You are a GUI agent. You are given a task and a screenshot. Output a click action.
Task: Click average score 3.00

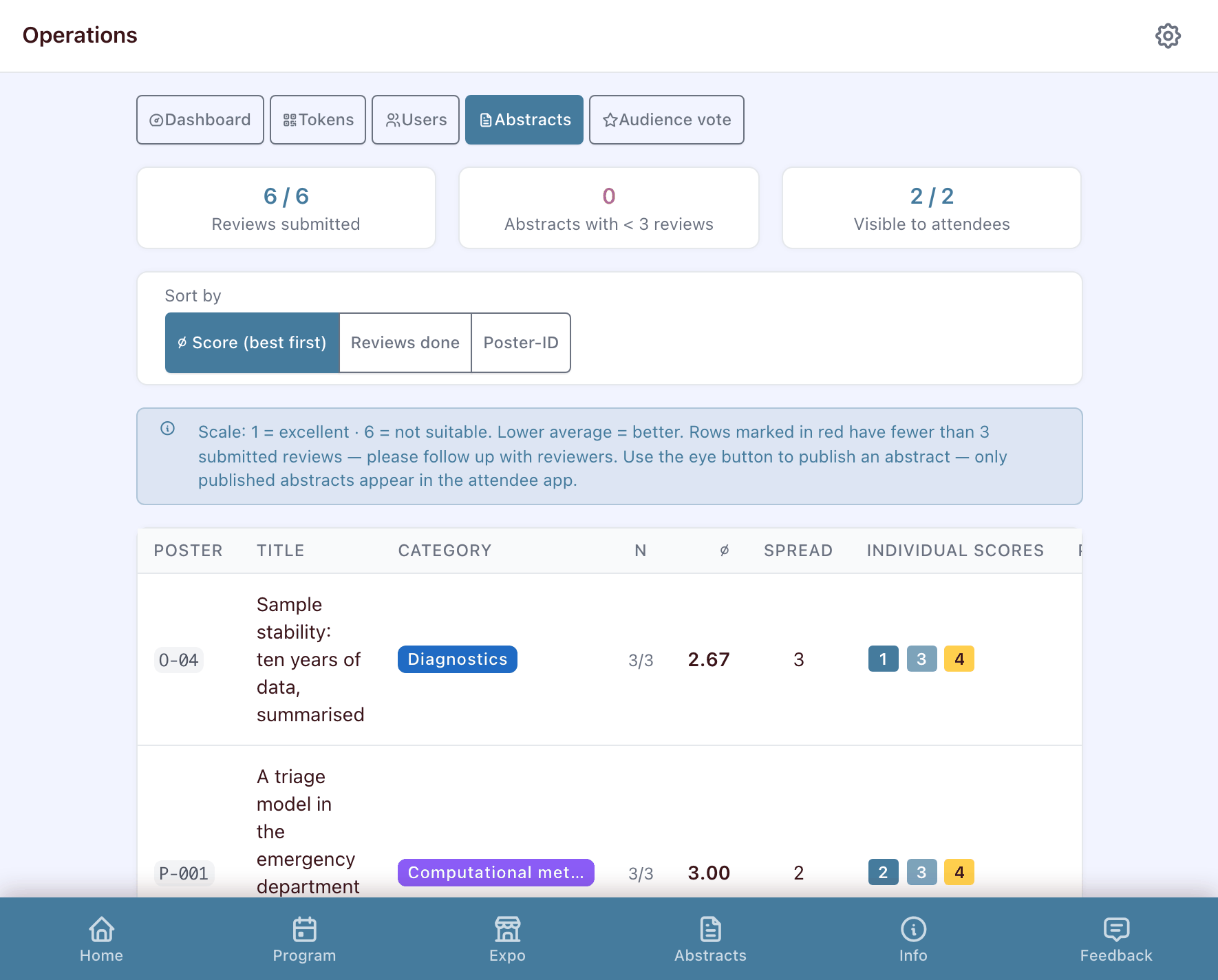tap(709, 873)
